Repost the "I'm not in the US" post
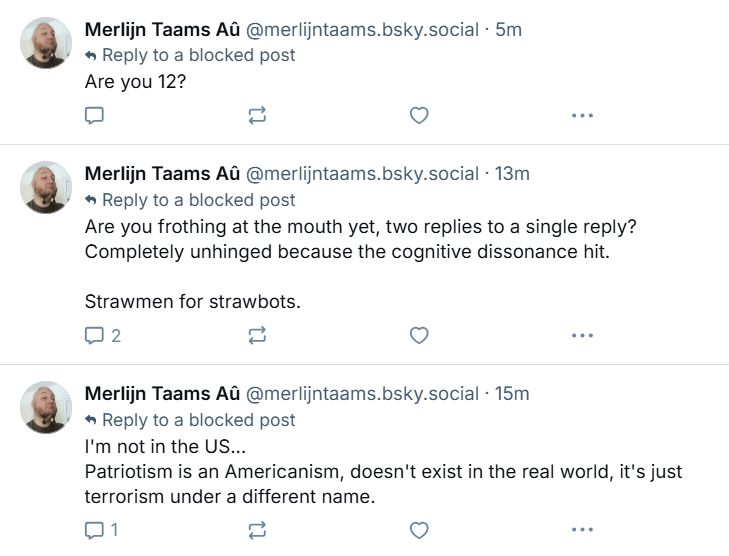Image resolution: width=729 pixels, height=556 pixels. click(x=257, y=530)
